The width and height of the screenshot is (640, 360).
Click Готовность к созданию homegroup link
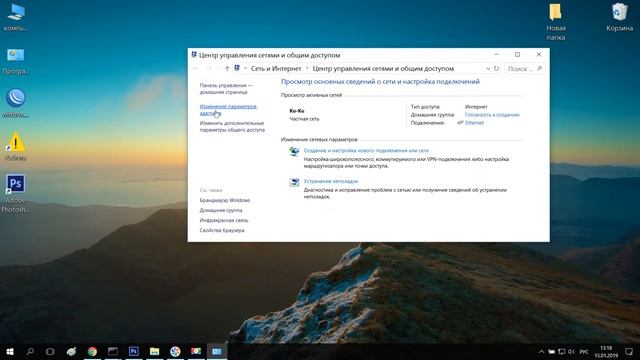(x=492, y=115)
